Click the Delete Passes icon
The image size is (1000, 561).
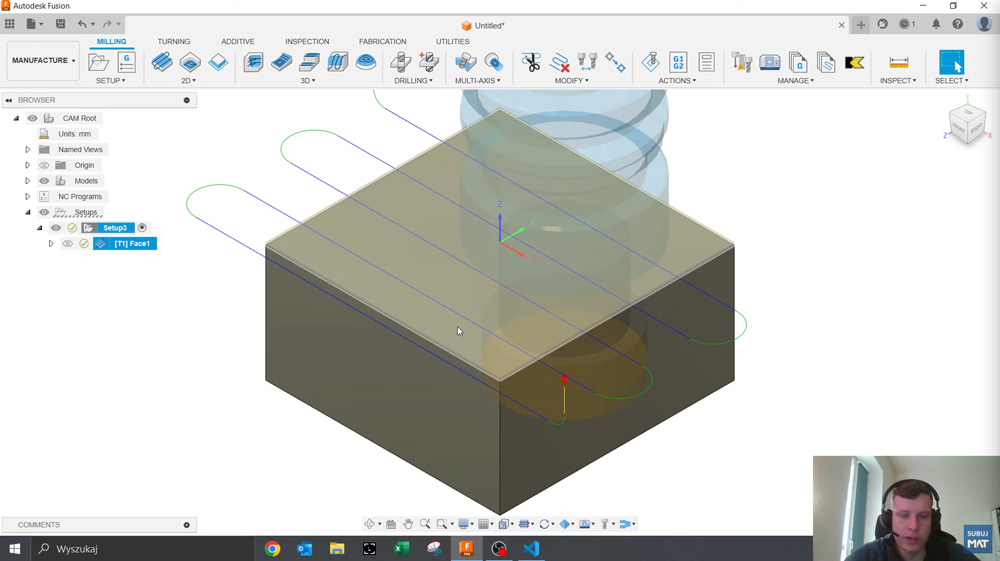click(x=559, y=62)
